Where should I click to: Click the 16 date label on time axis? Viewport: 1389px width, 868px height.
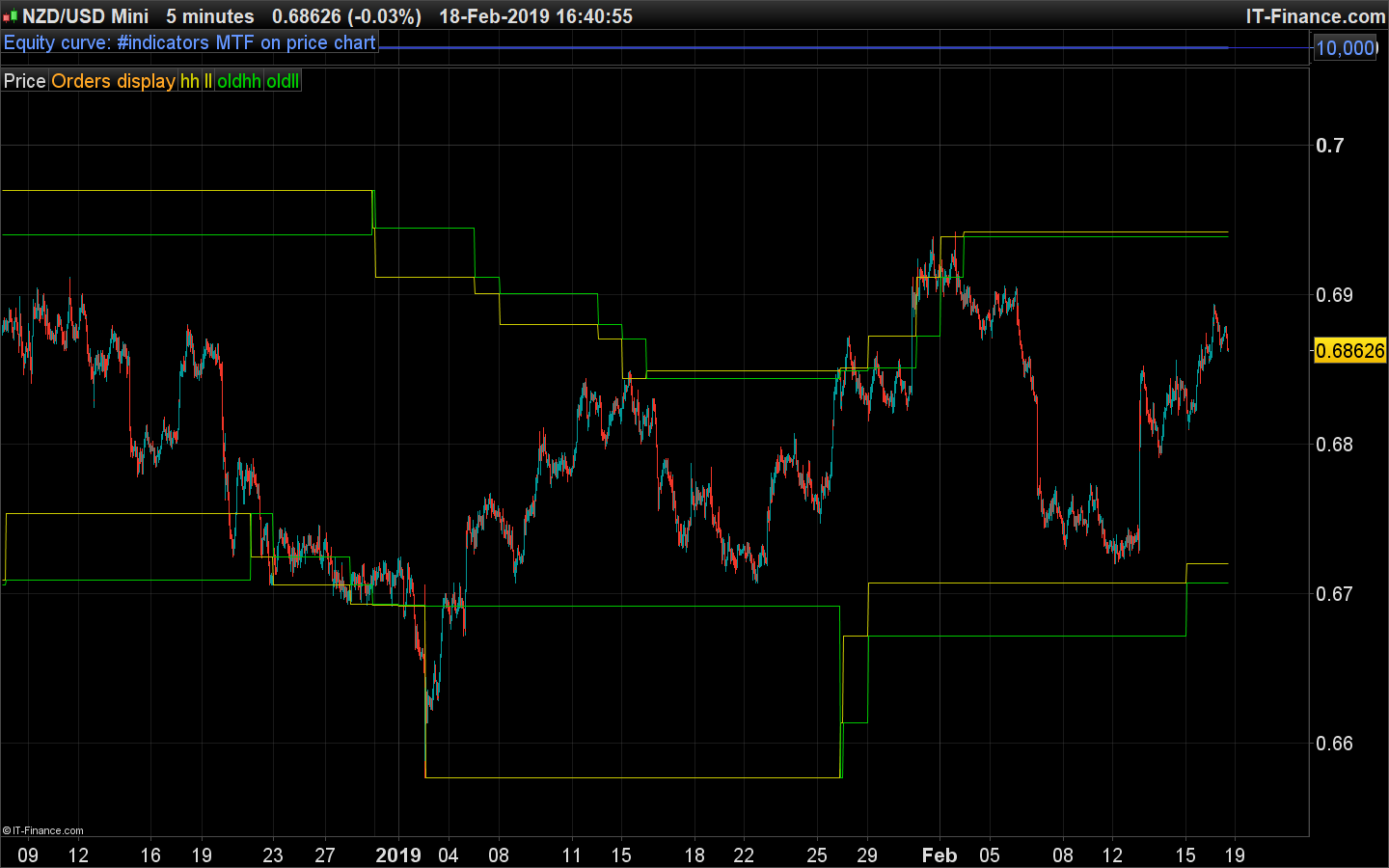(150, 855)
